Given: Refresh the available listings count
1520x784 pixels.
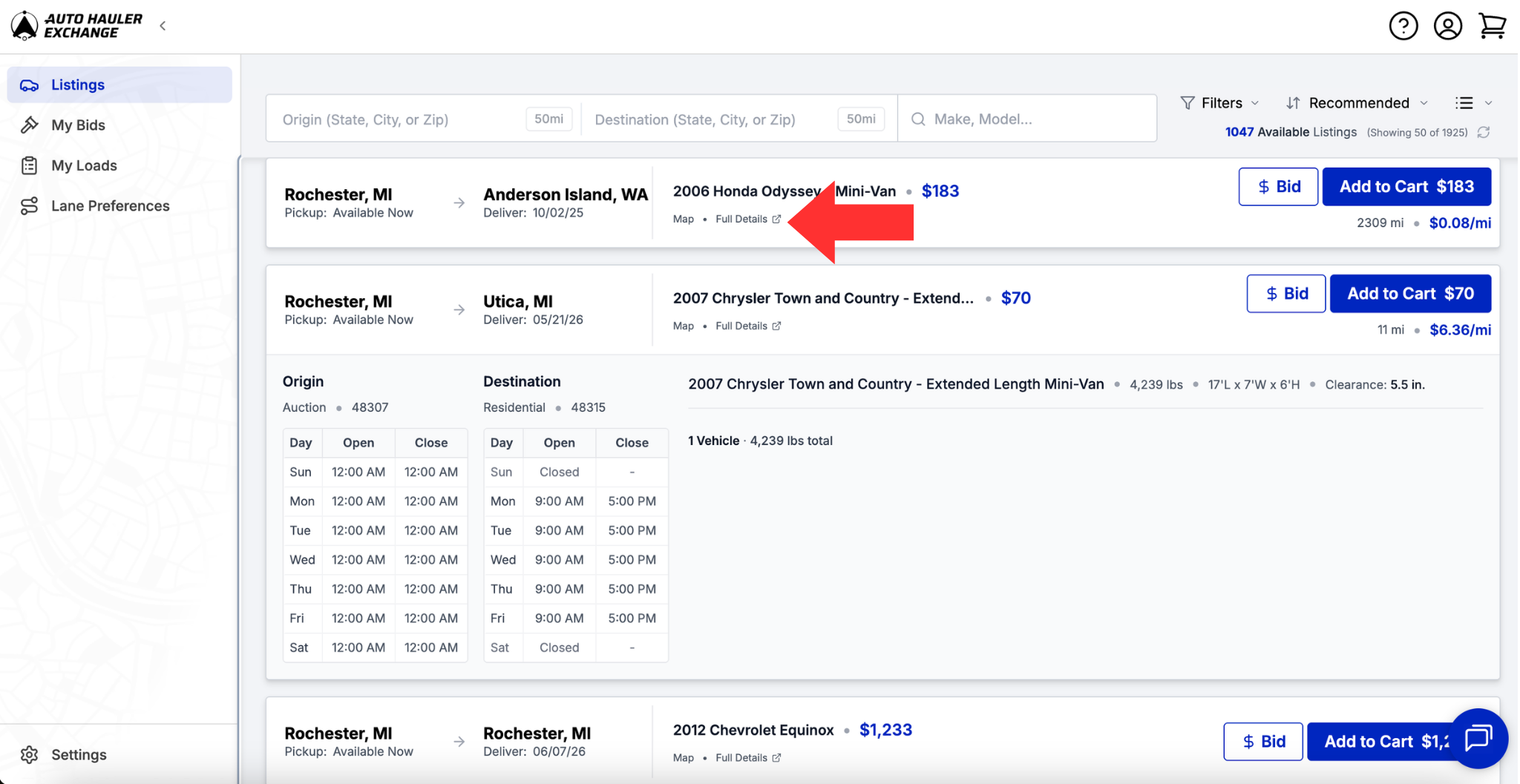Looking at the screenshot, I should 1483,132.
